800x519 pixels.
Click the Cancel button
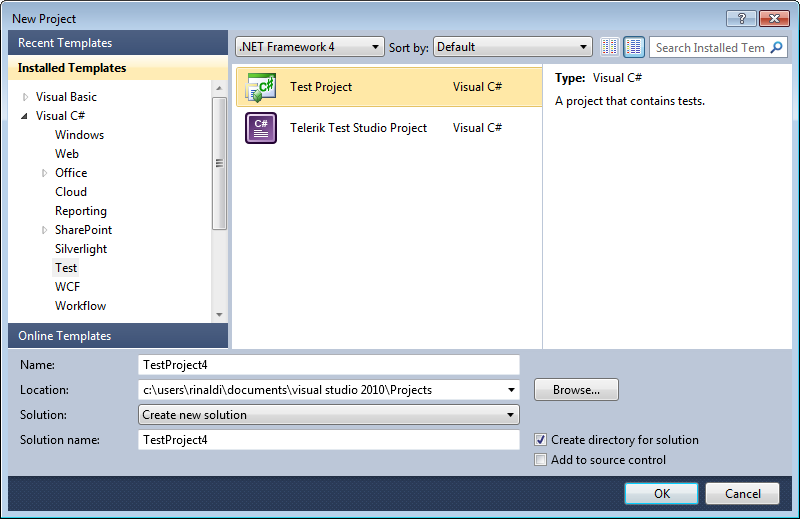pyautogui.click(x=742, y=493)
